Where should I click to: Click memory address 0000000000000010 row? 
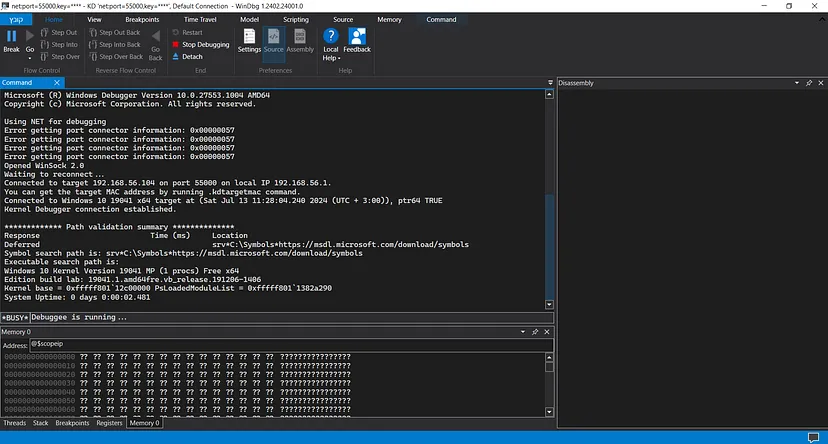[x=177, y=366]
